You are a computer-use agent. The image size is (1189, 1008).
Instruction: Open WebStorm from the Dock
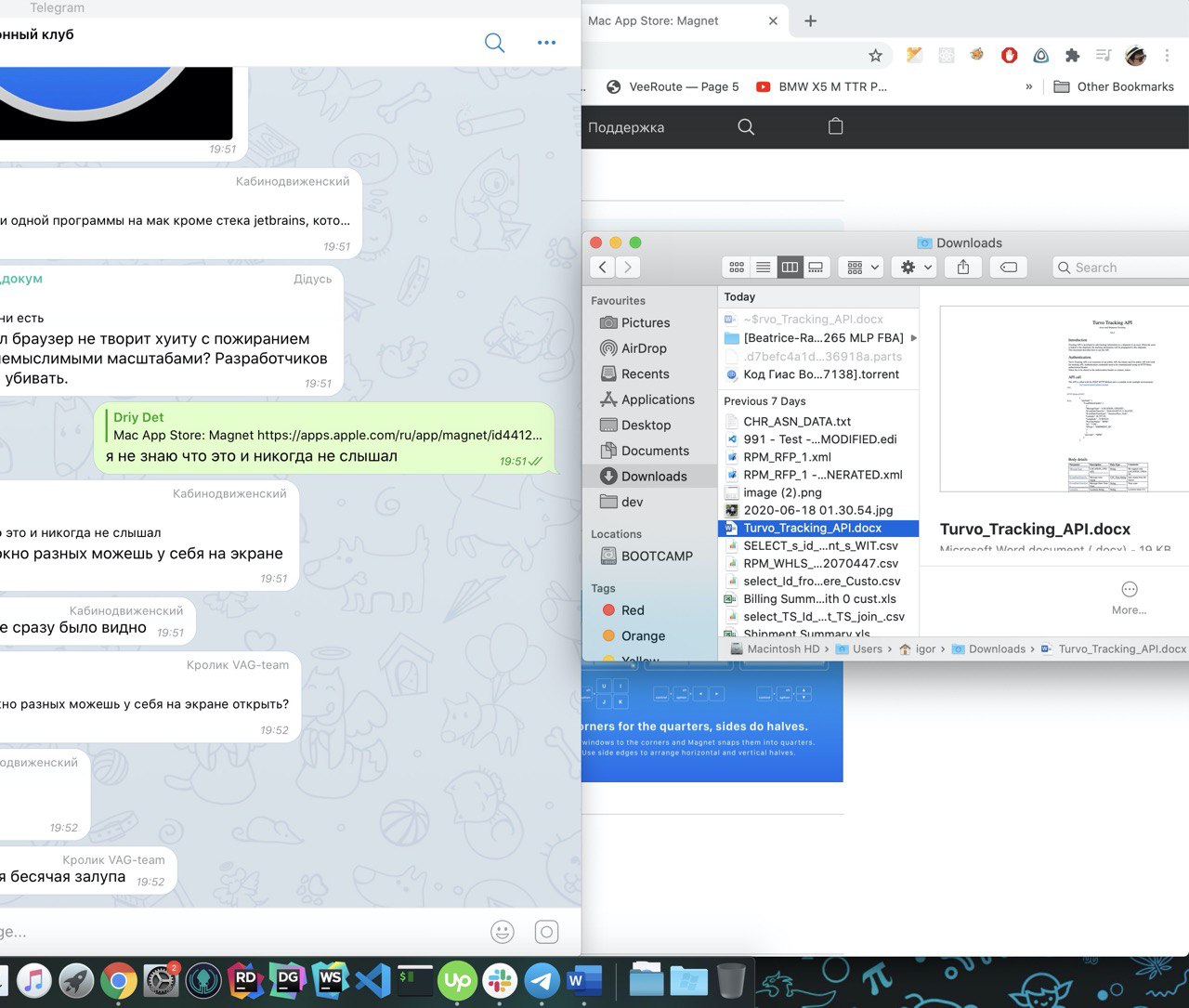pyautogui.click(x=331, y=981)
